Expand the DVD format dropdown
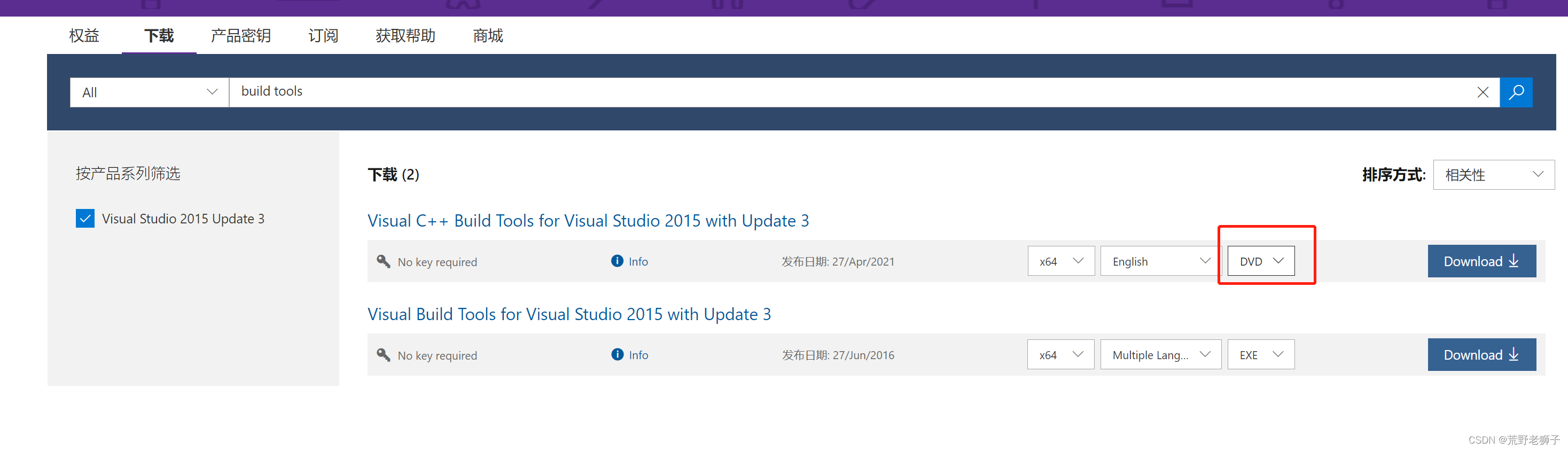The height and width of the screenshot is (450, 1568). (x=1261, y=261)
